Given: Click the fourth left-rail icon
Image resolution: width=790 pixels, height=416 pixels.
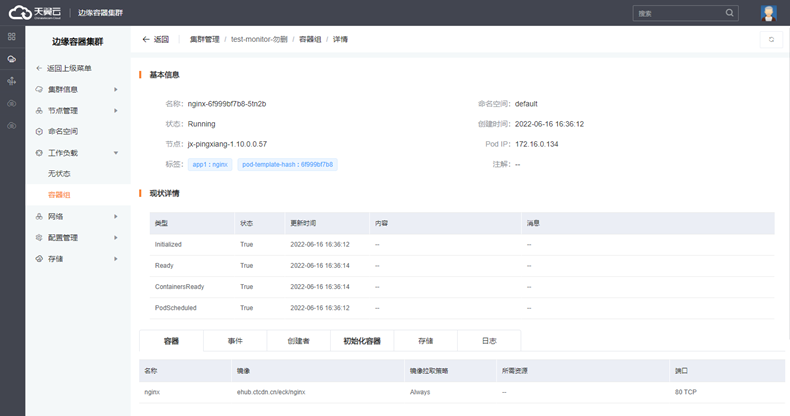Looking at the screenshot, I should point(12,103).
